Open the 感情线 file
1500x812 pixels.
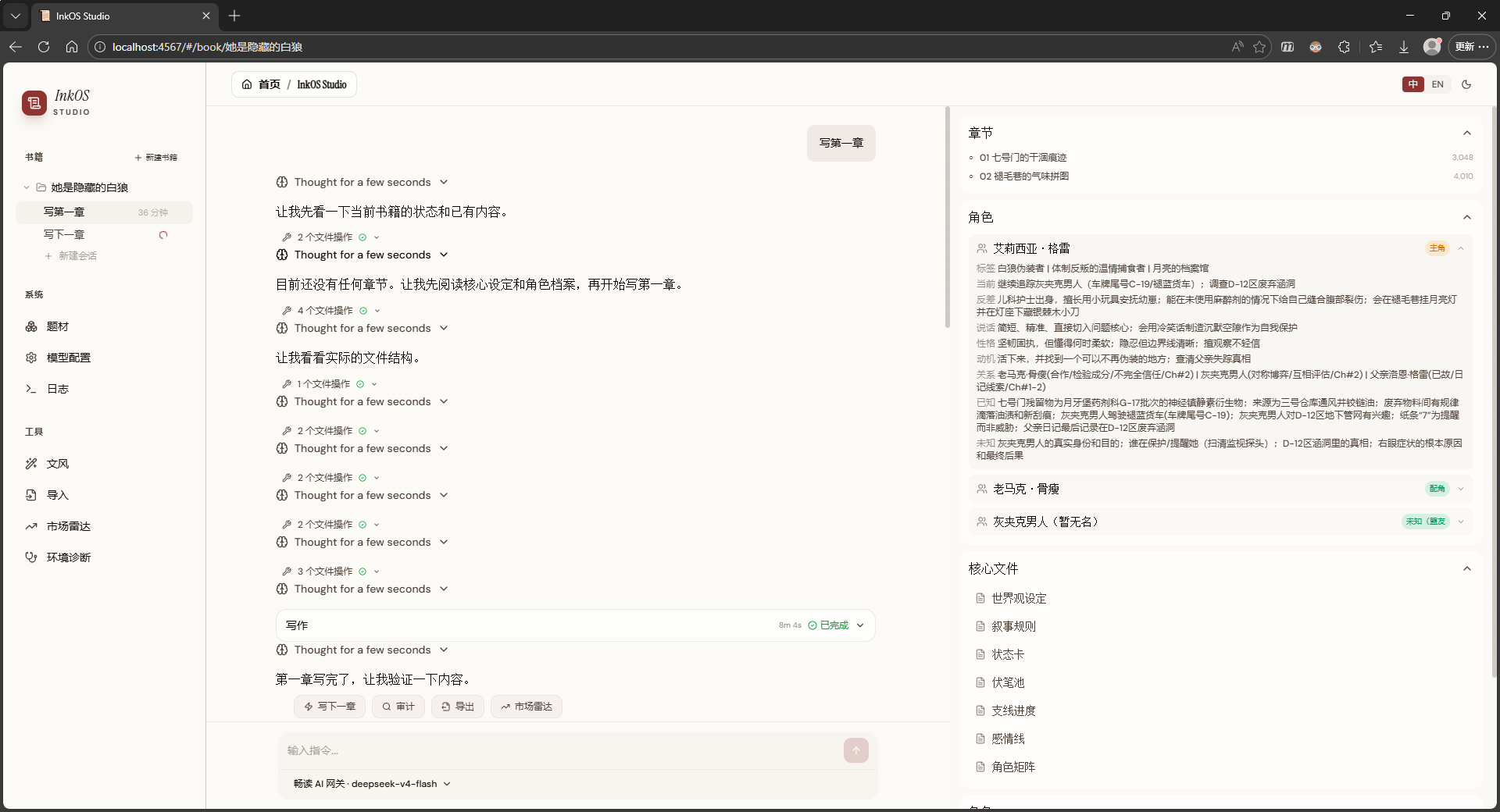[1008, 739]
